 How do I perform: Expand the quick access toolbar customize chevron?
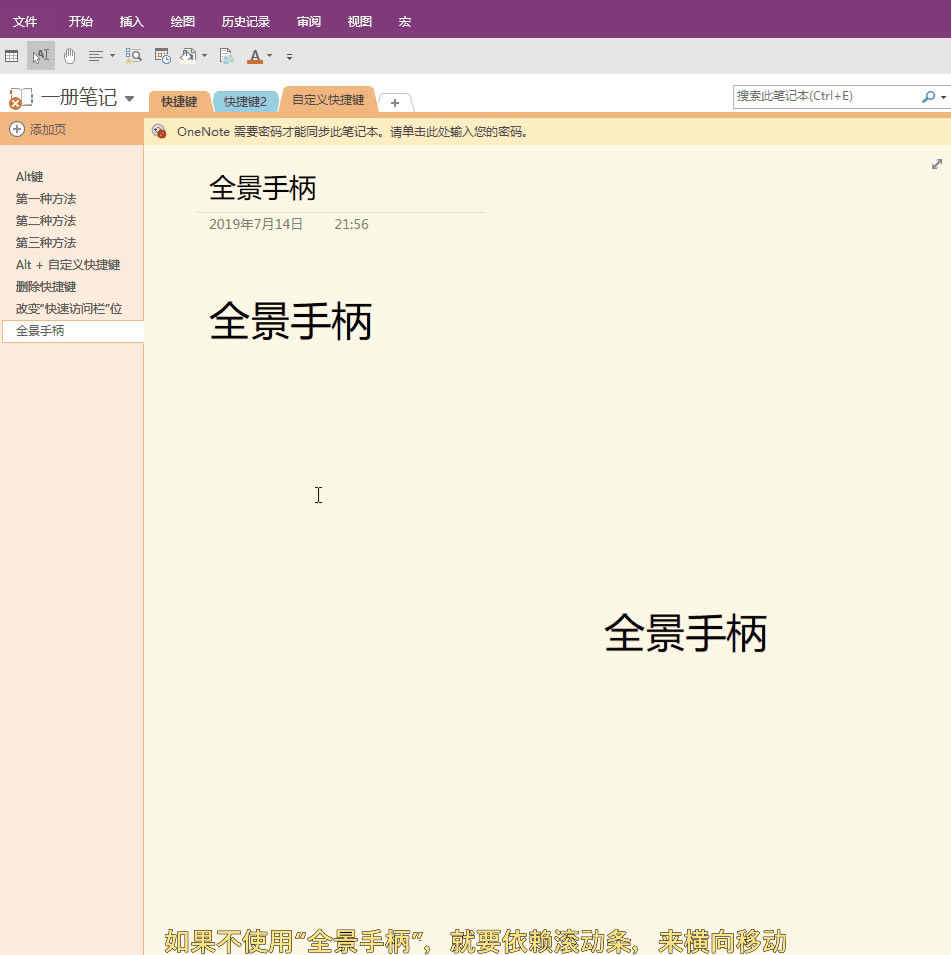click(x=289, y=57)
